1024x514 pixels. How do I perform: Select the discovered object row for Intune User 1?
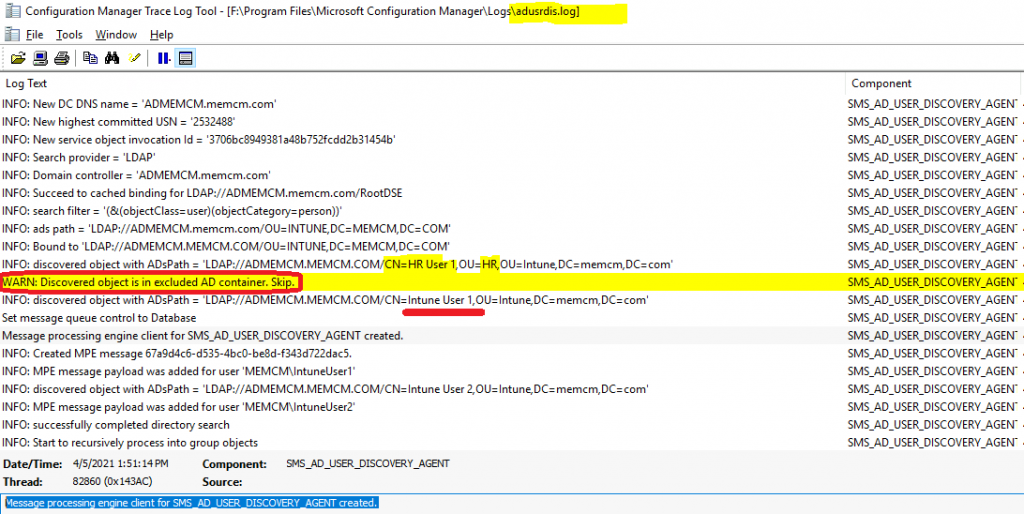coord(512,300)
